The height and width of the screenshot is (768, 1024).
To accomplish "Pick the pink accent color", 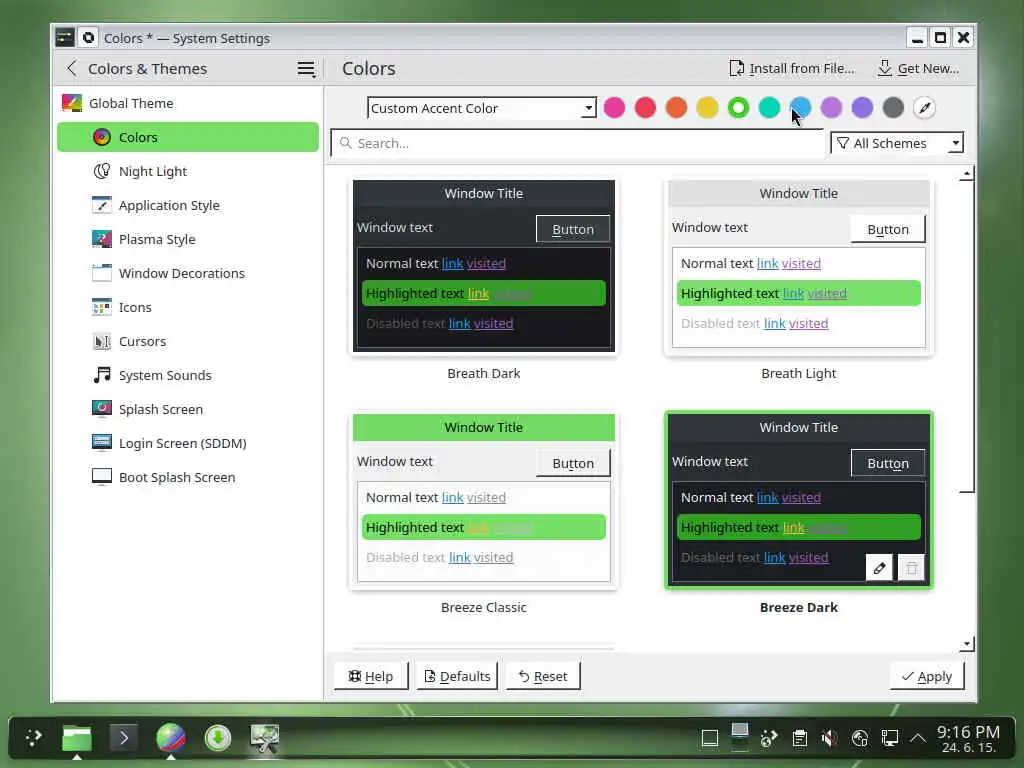I will pos(614,108).
